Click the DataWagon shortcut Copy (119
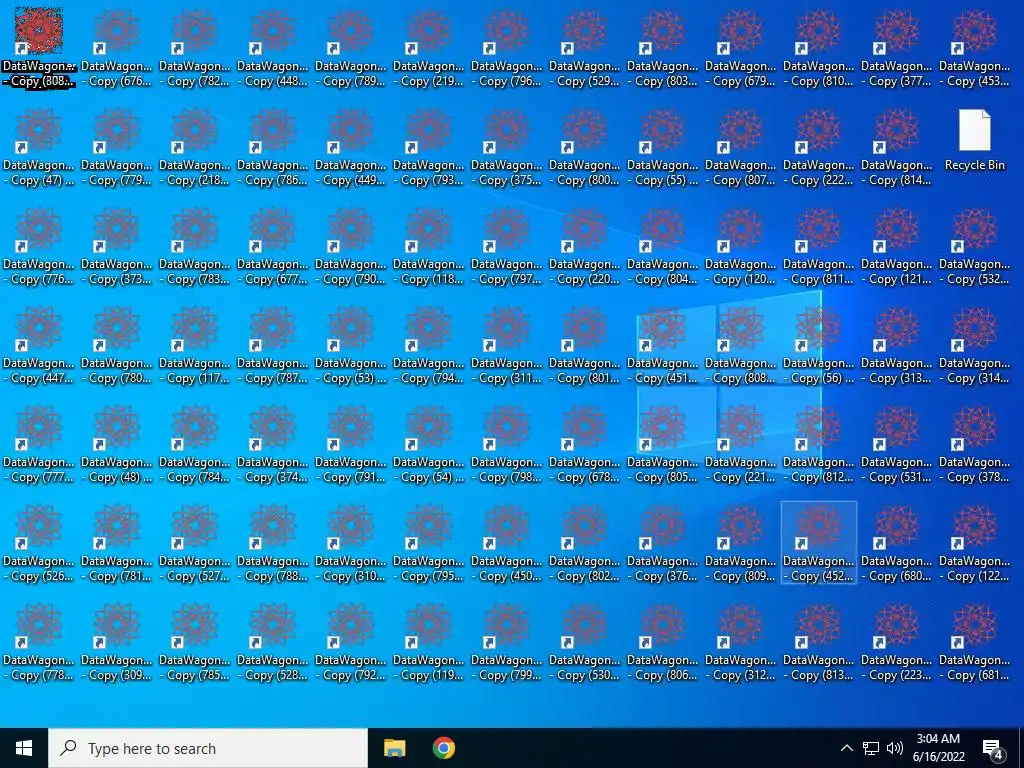 428,643
